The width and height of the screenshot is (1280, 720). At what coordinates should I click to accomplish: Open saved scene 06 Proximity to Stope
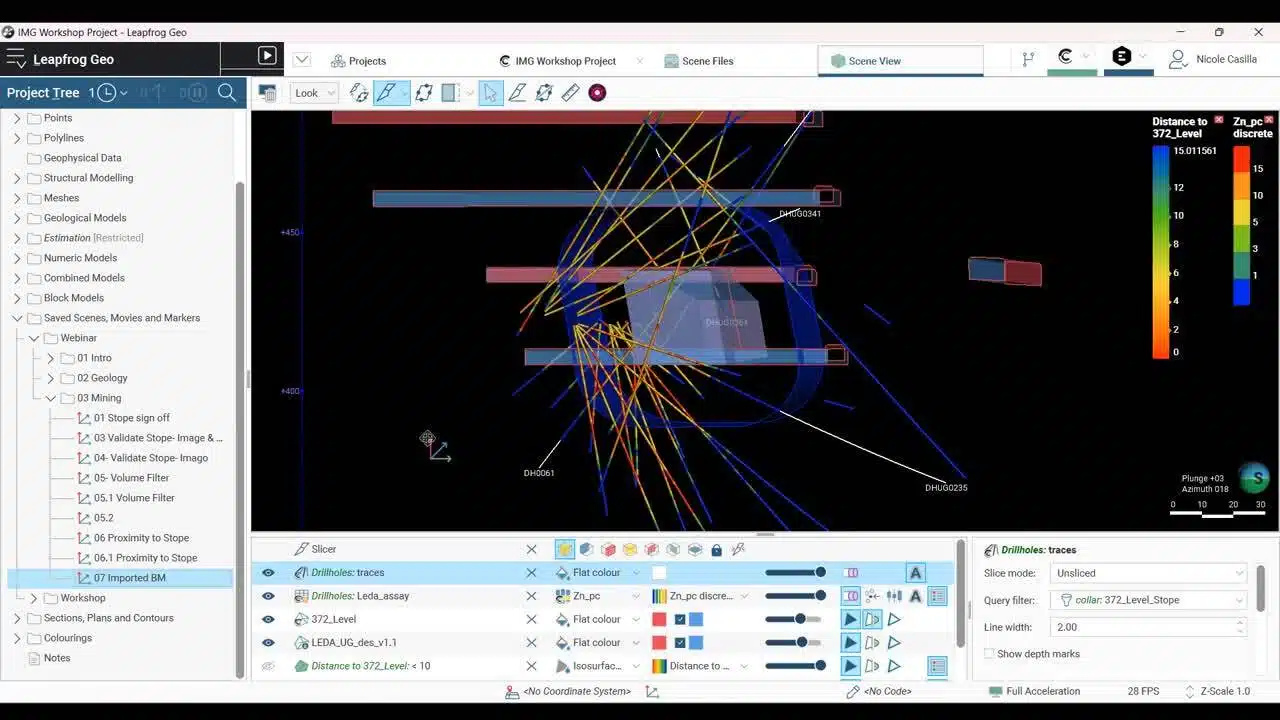click(141, 538)
